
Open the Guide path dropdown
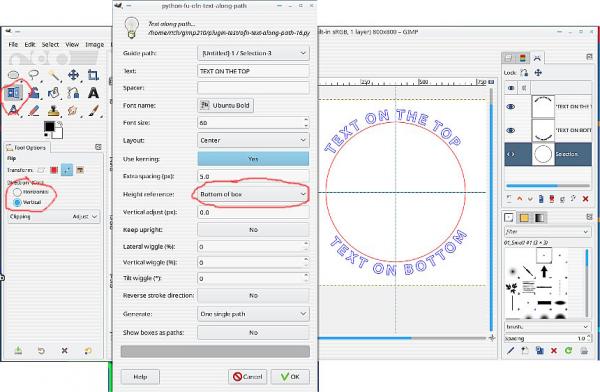pyautogui.click(x=253, y=53)
